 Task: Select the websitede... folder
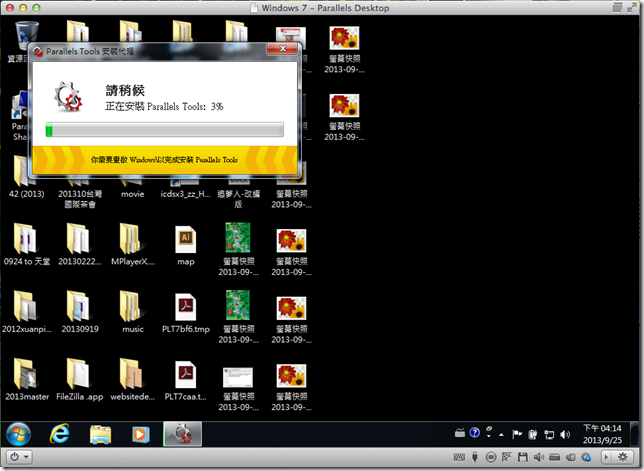[133, 380]
